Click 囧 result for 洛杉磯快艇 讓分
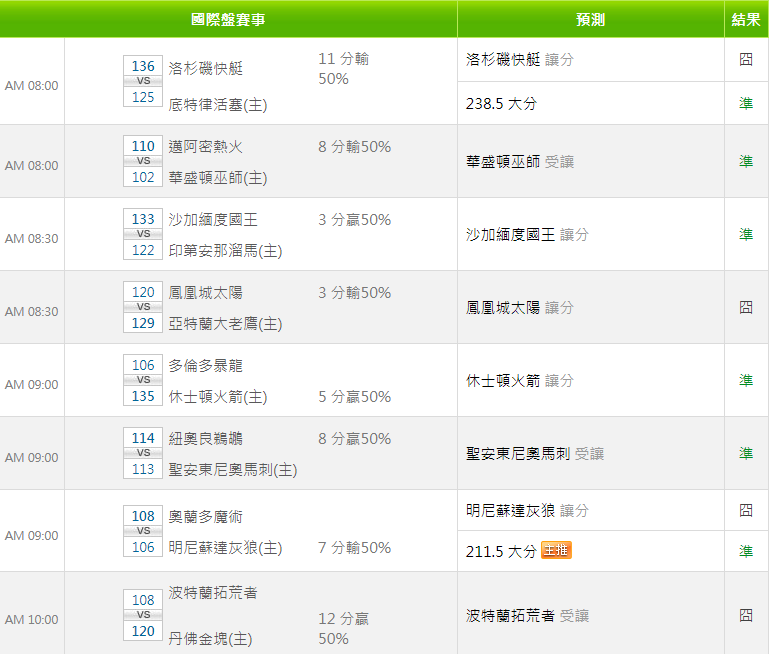This screenshot has width=773, height=654. (x=746, y=59)
